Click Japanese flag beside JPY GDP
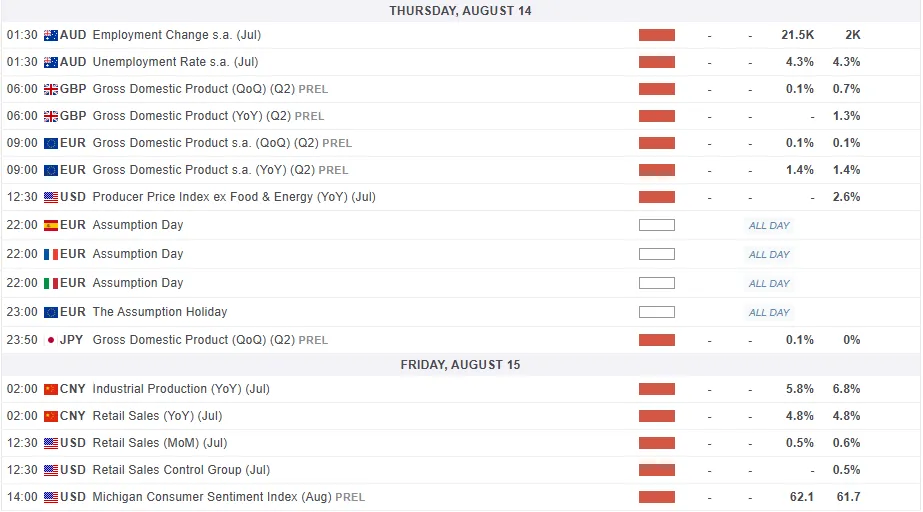Image resolution: width=923 pixels, height=512 pixels. (x=51, y=340)
